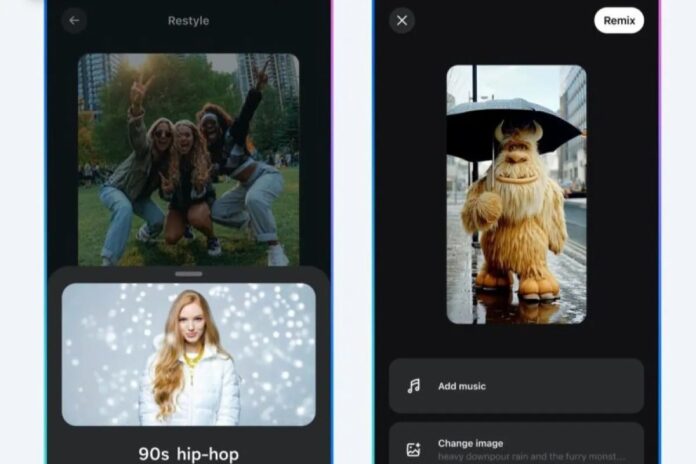This screenshot has height=464, width=696.
Task: Tap the Add music option
Action: tap(516, 386)
